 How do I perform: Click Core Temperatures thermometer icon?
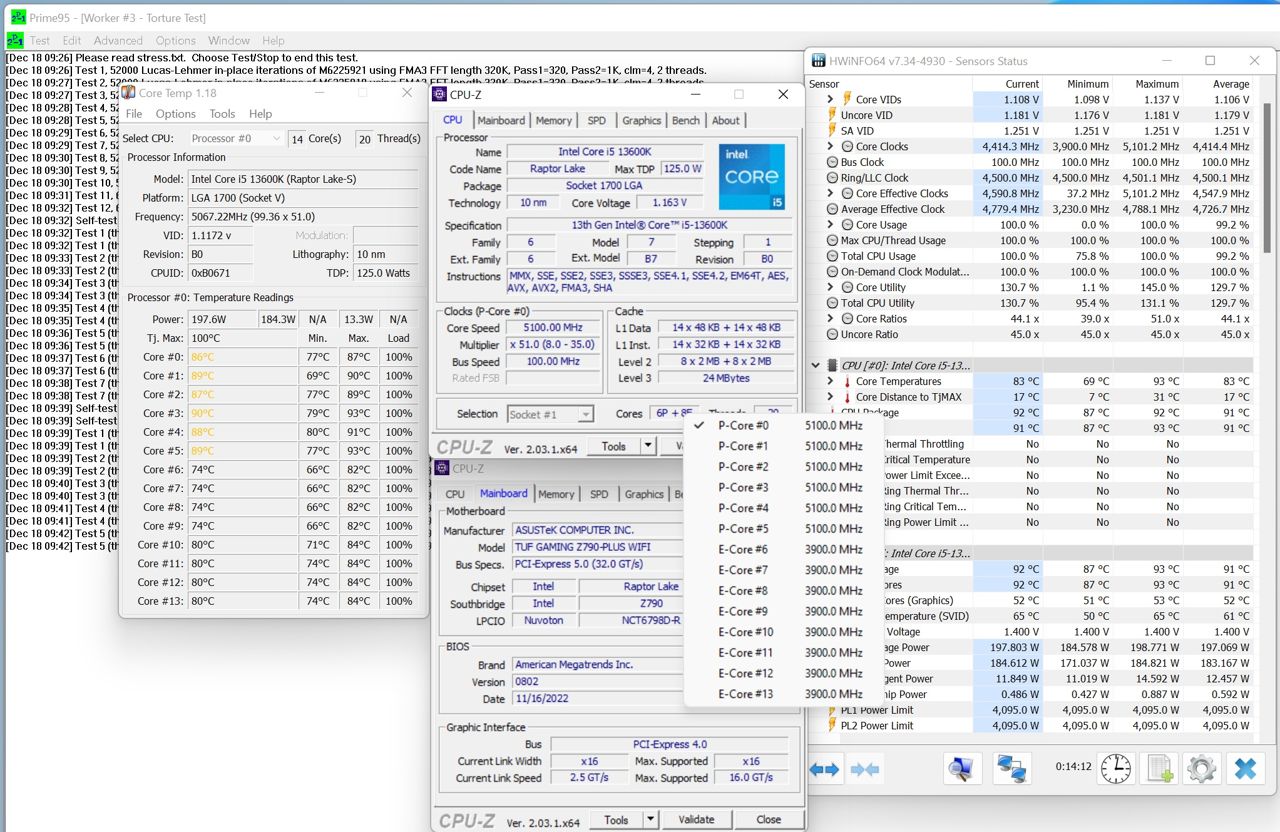(846, 381)
